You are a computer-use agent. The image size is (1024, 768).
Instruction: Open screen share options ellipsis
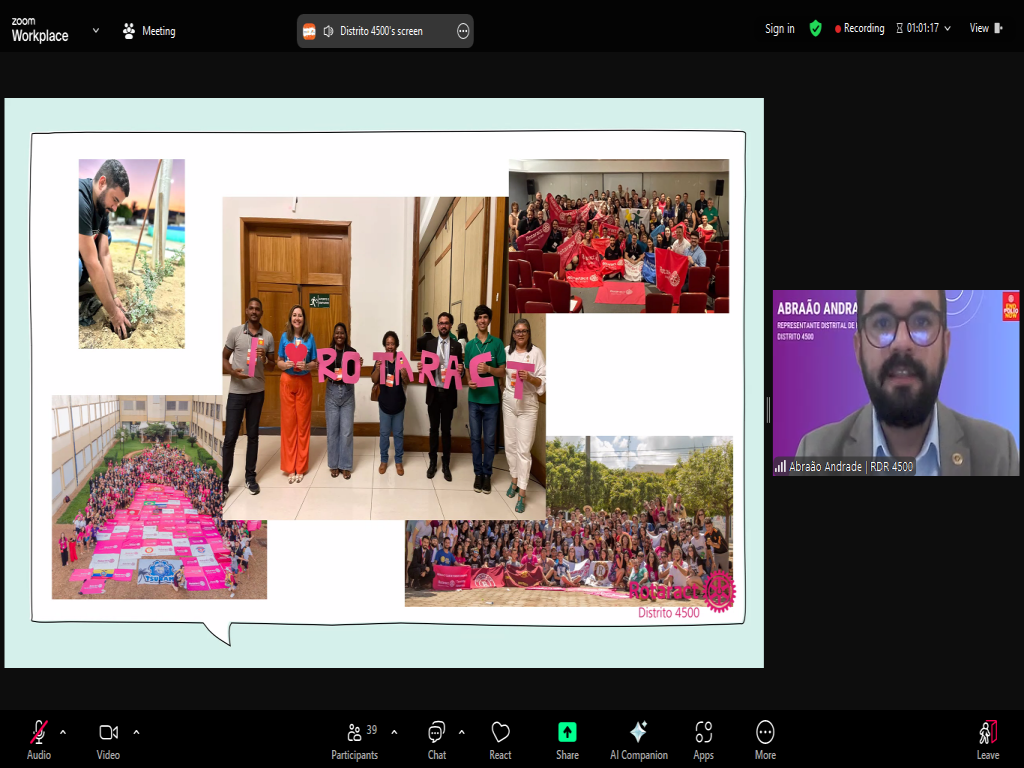(x=463, y=31)
